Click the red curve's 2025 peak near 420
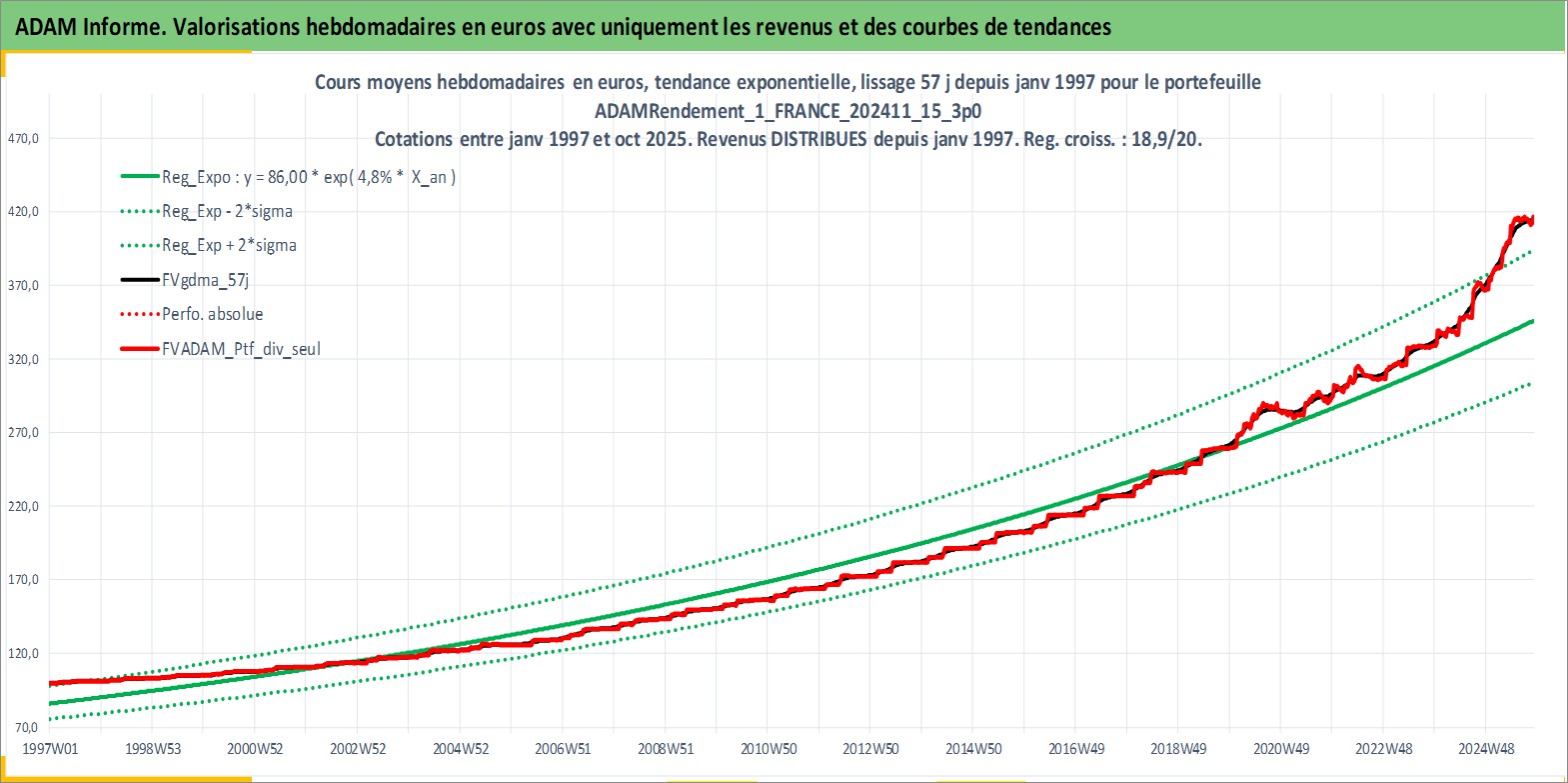1568x783 pixels. [1523, 219]
